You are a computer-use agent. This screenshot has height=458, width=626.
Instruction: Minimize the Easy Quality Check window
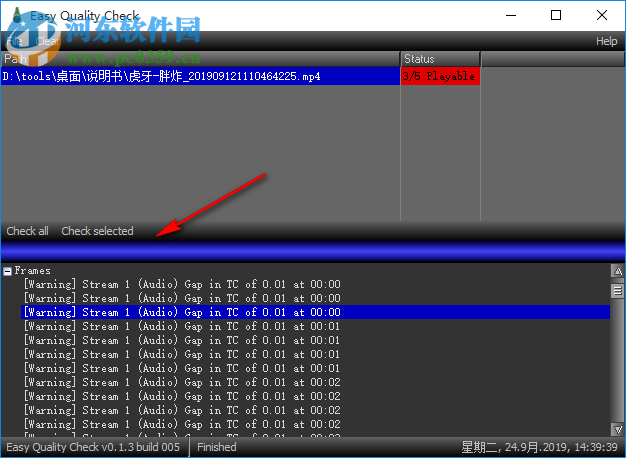pos(511,16)
